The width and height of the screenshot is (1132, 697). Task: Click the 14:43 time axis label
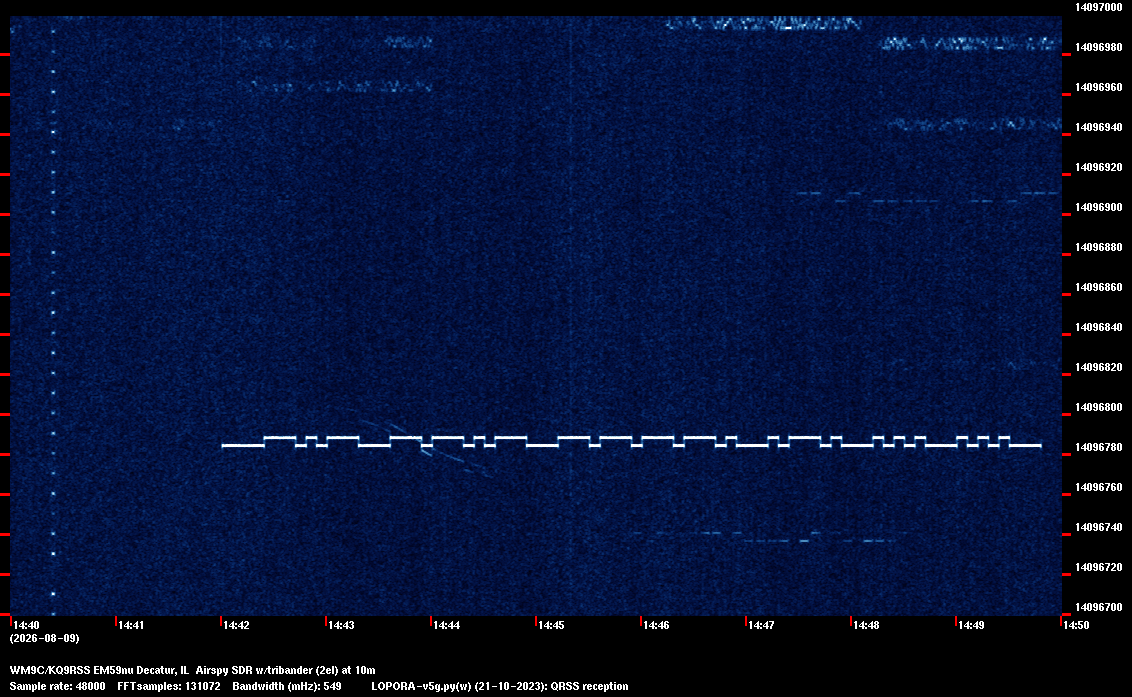341,625
